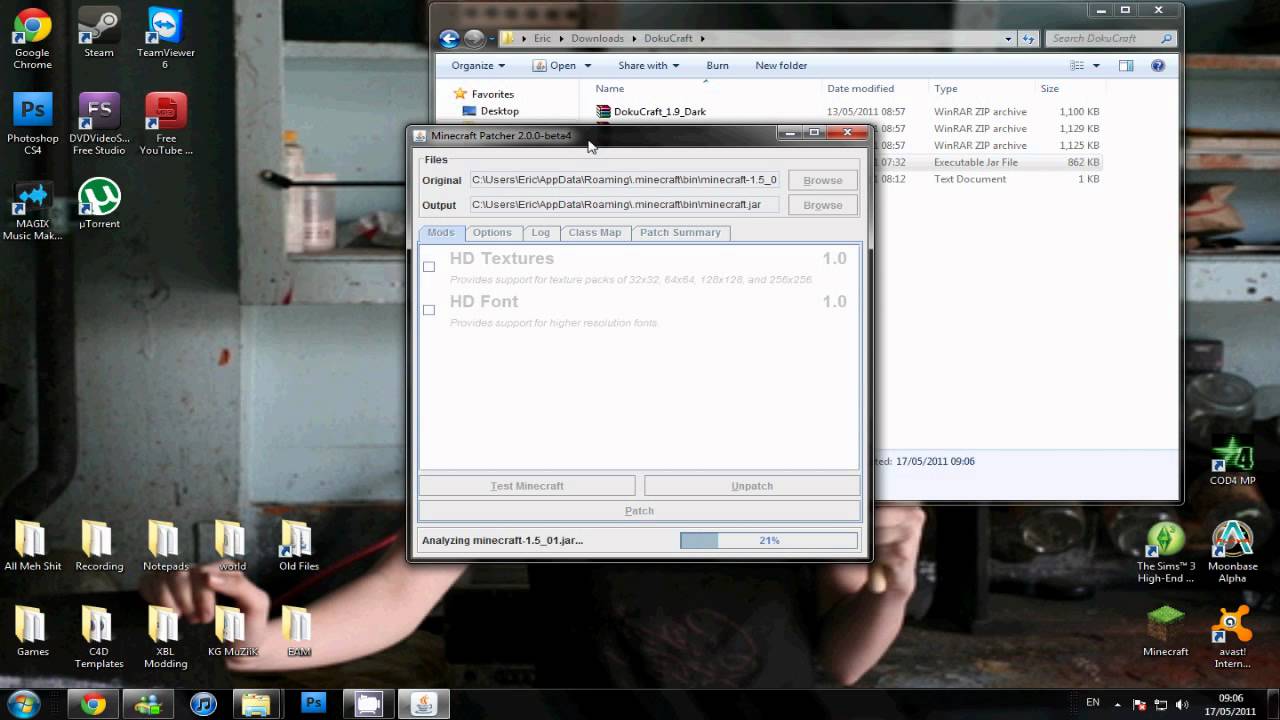Screen dimensions: 1280x720
Task: Select the Notepads folder on desktop
Action: pyautogui.click(x=166, y=546)
